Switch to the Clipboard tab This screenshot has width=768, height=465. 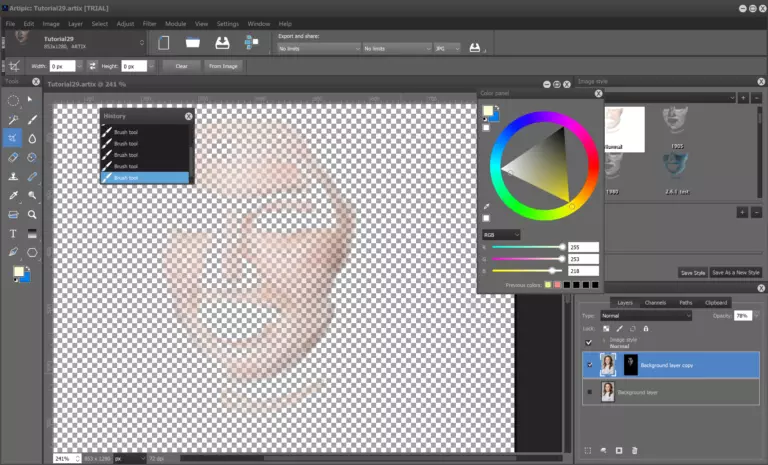tap(716, 303)
